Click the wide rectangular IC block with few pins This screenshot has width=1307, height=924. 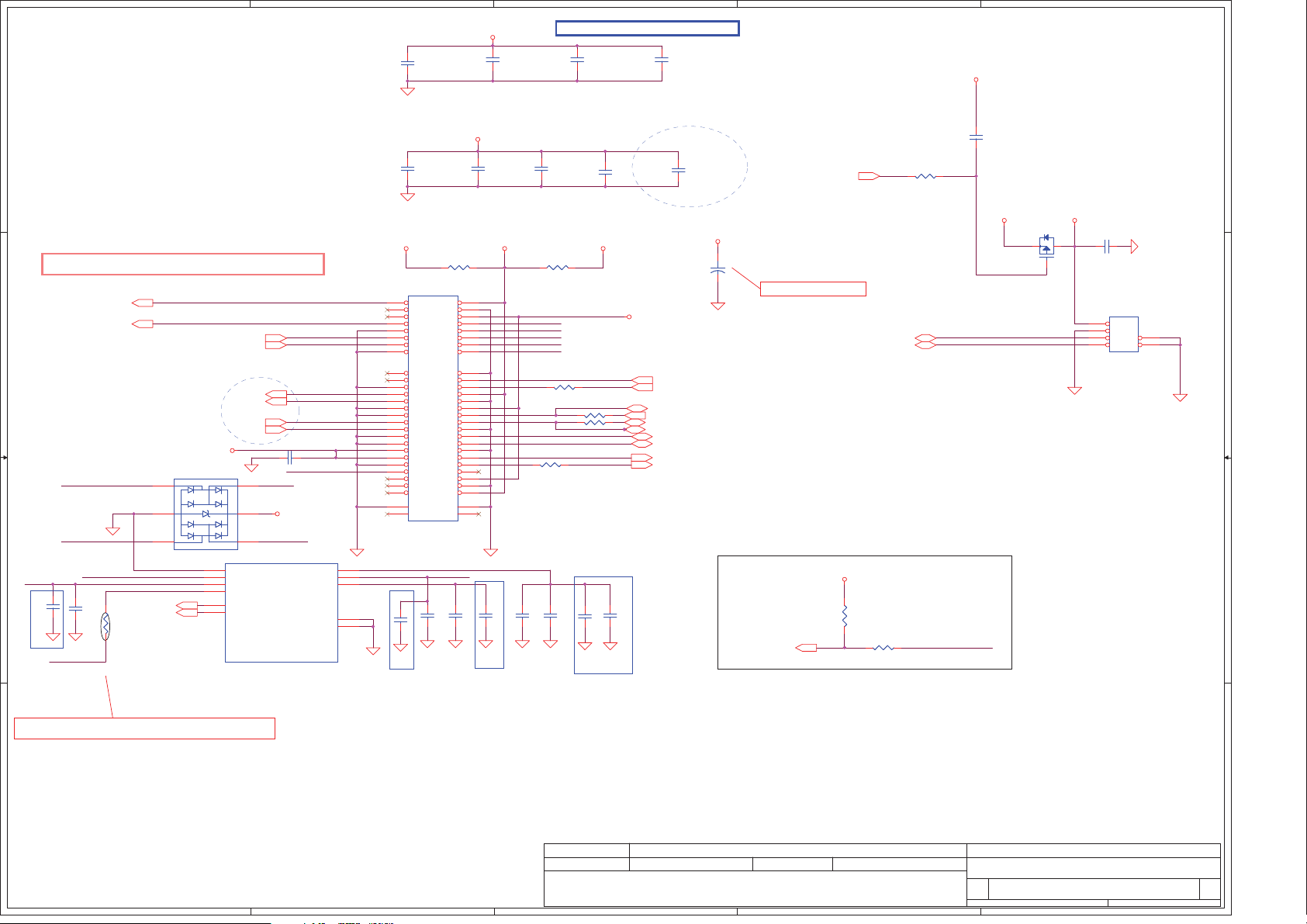point(282,613)
